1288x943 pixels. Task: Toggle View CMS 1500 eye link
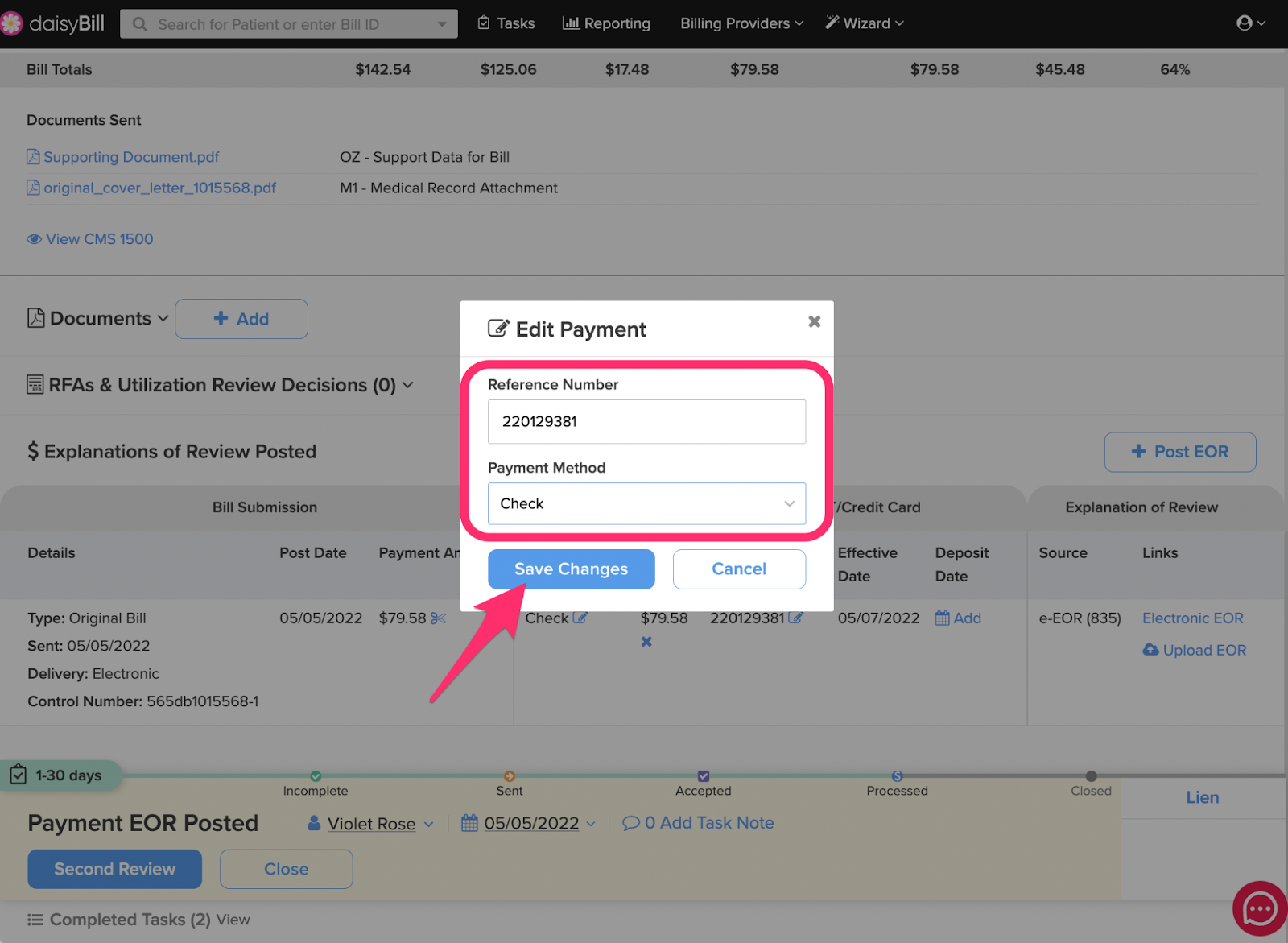(90, 239)
